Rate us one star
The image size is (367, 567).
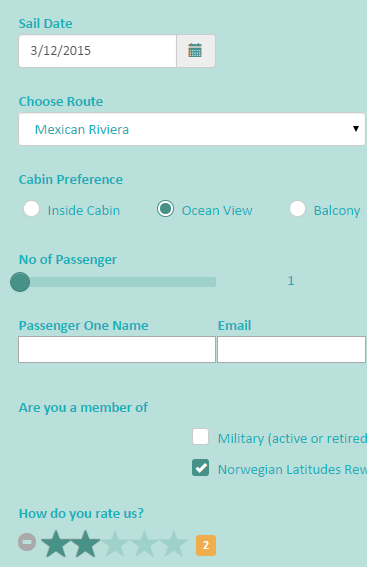tap(55, 544)
